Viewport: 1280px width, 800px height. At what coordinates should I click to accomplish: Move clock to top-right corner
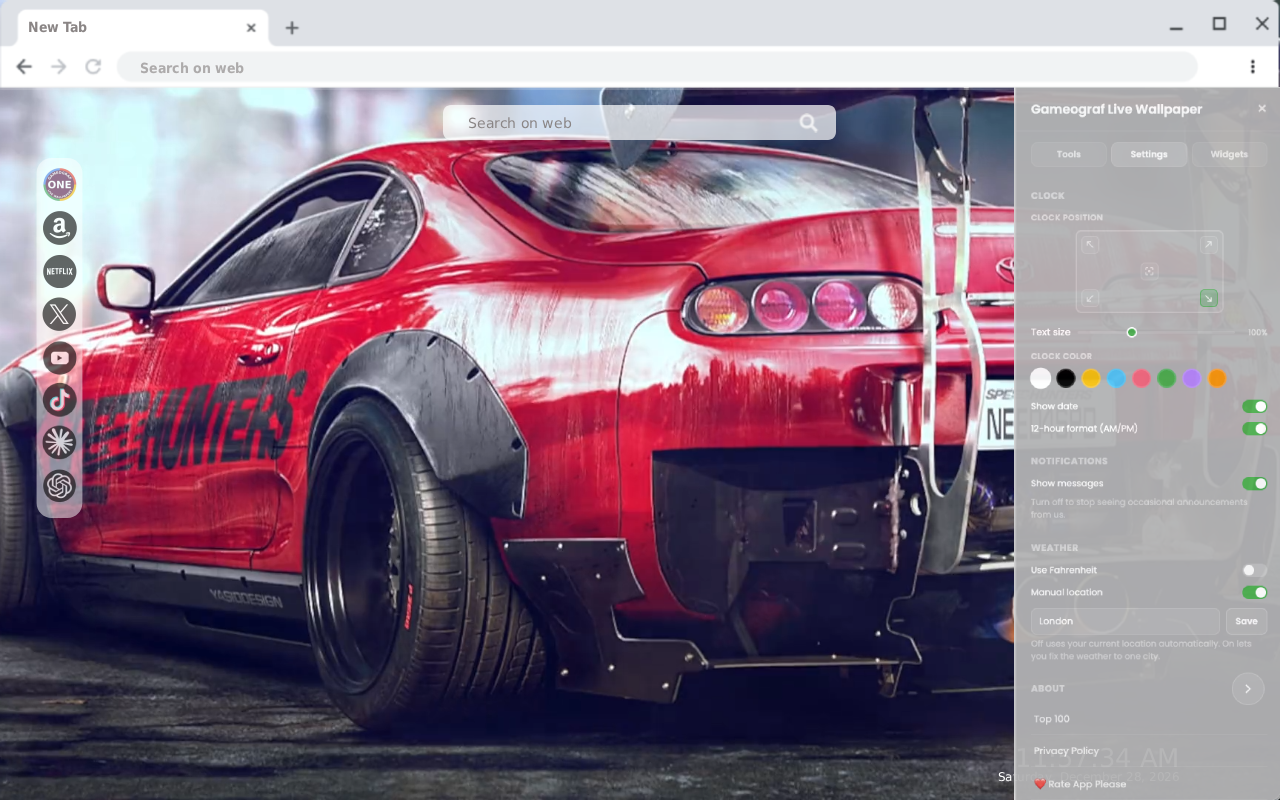(1209, 245)
